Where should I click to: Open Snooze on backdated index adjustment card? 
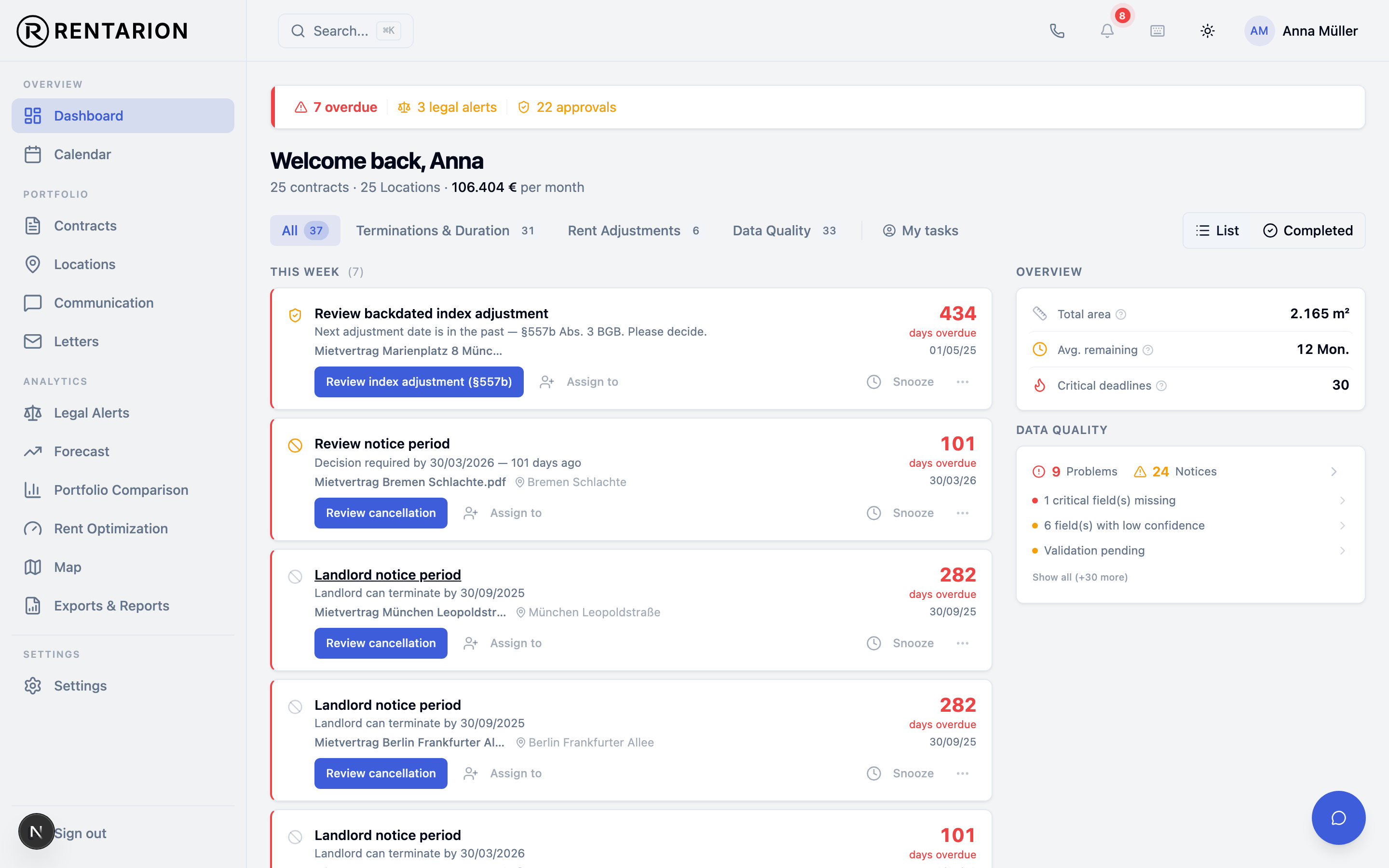(x=900, y=382)
